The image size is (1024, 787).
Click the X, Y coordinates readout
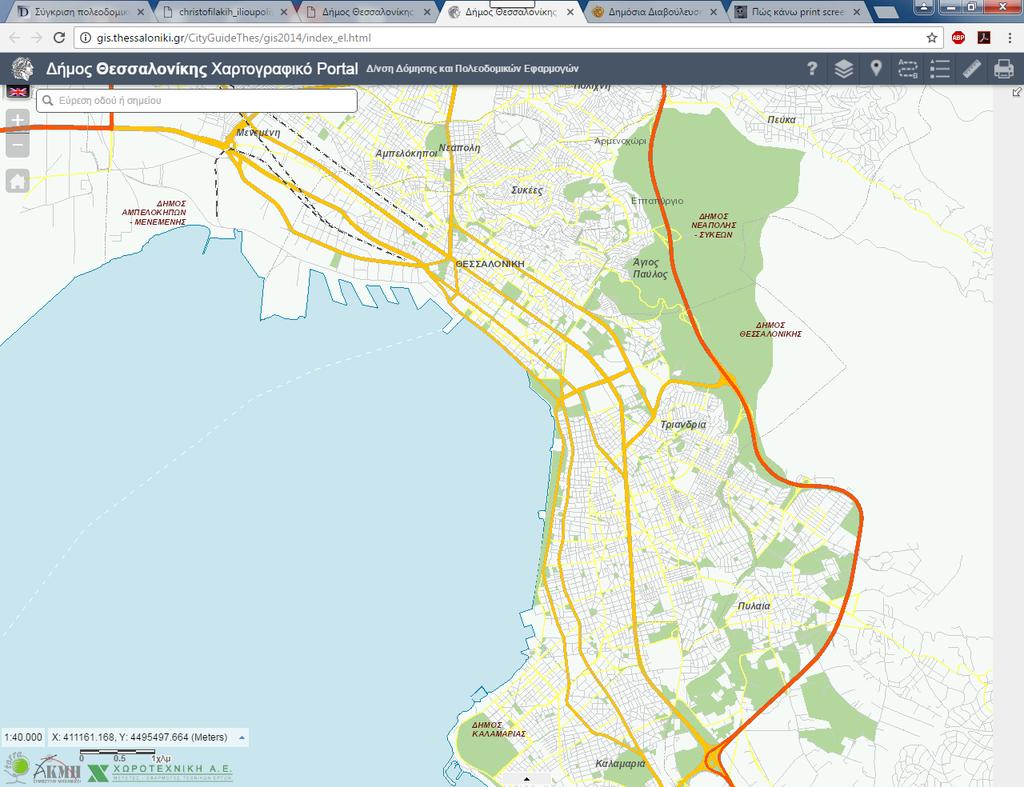point(140,737)
